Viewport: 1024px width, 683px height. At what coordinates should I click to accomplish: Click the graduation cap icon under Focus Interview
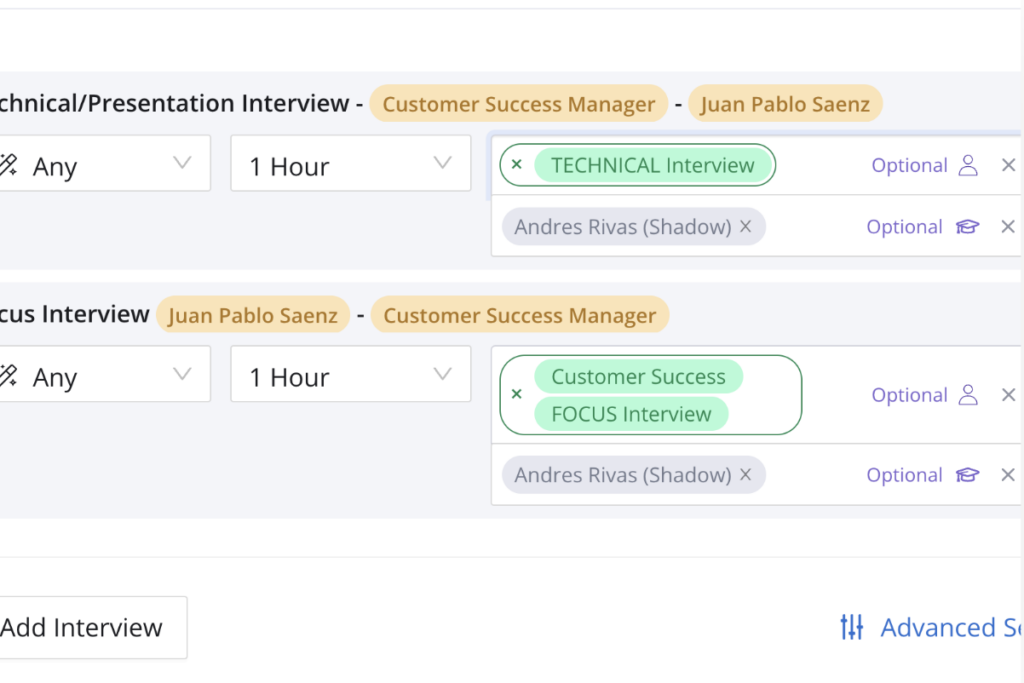[968, 475]
